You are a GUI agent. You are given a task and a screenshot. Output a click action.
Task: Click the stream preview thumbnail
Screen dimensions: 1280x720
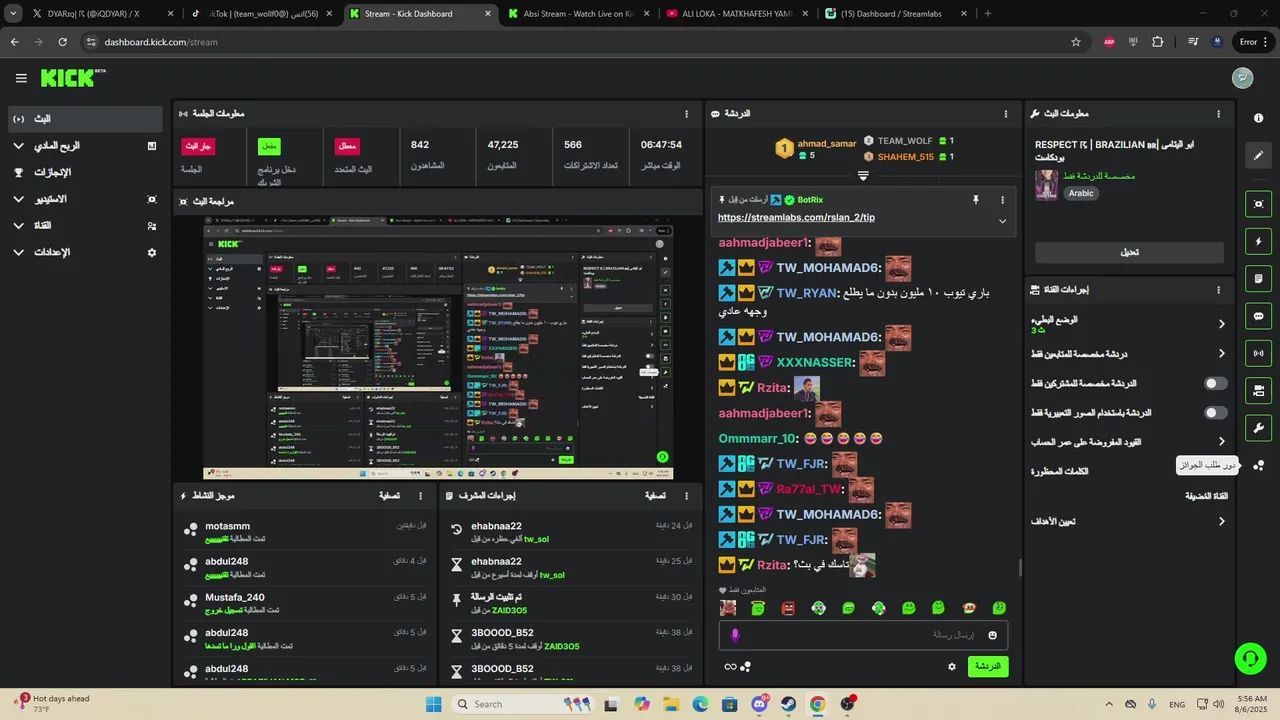(x=438, y=348)
